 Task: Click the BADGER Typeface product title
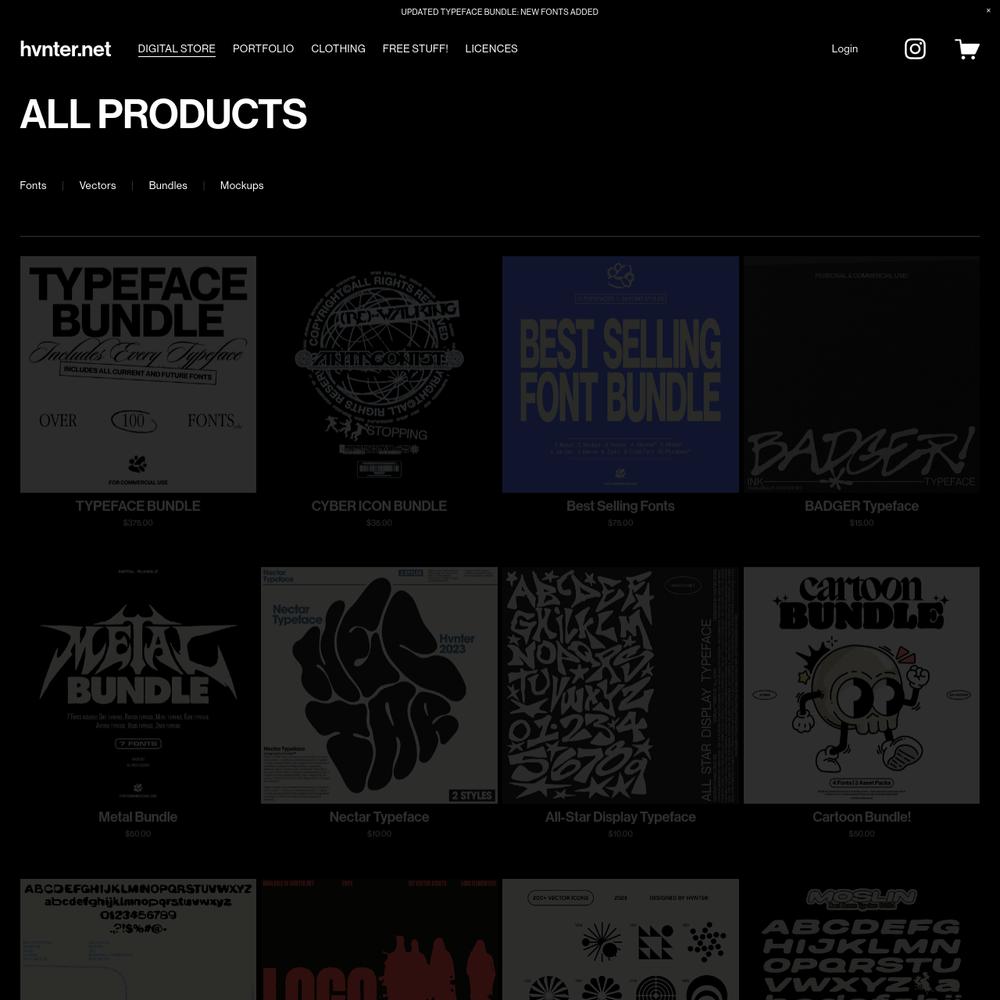862,506
